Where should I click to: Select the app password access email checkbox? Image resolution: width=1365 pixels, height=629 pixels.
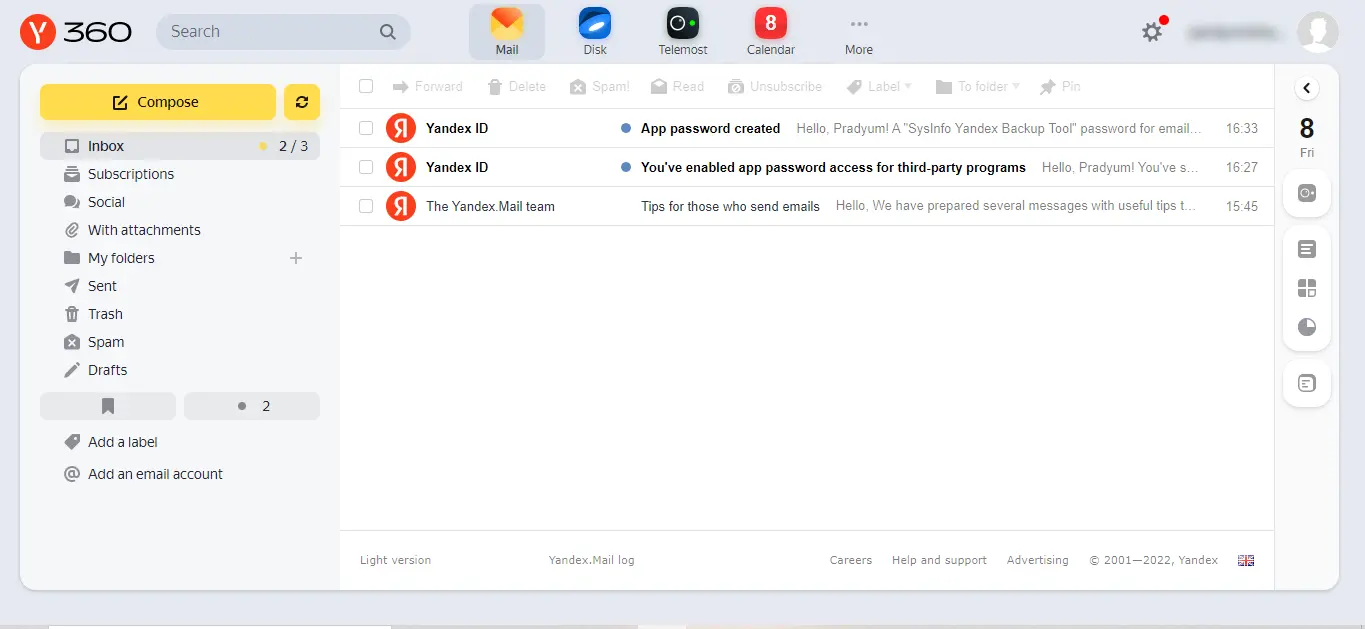click(366, 167)
